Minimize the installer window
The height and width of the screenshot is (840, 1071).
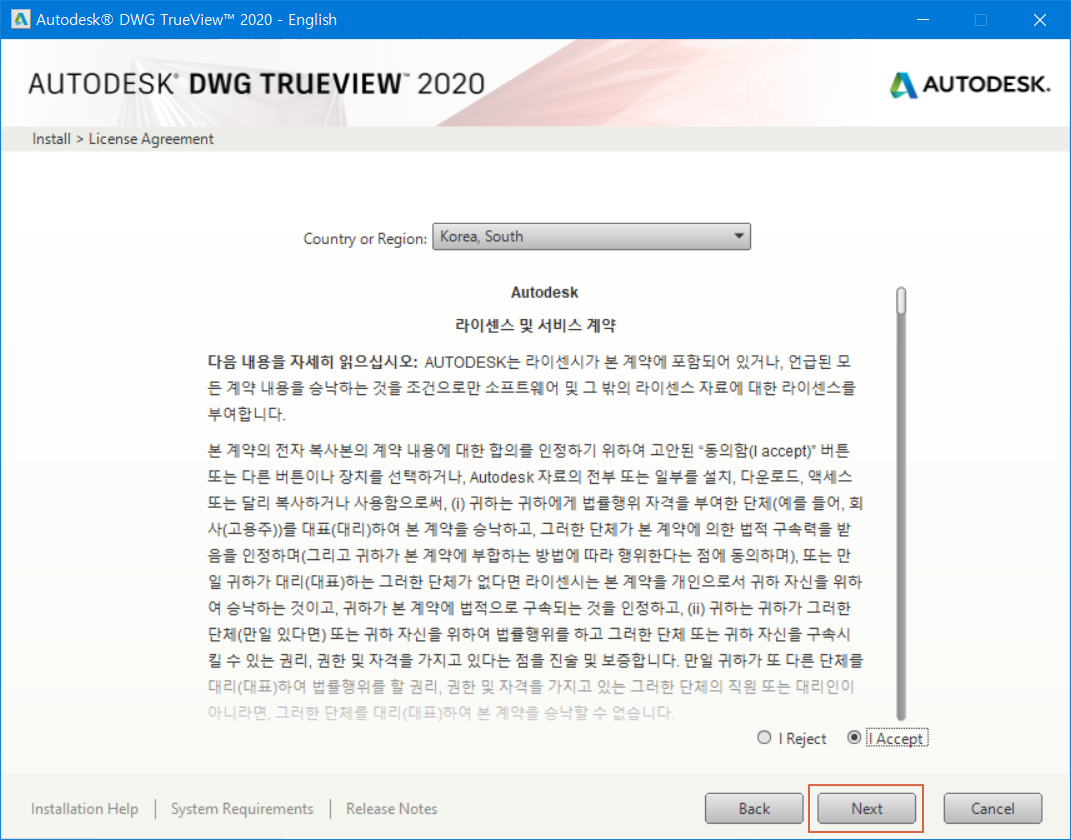923,20
